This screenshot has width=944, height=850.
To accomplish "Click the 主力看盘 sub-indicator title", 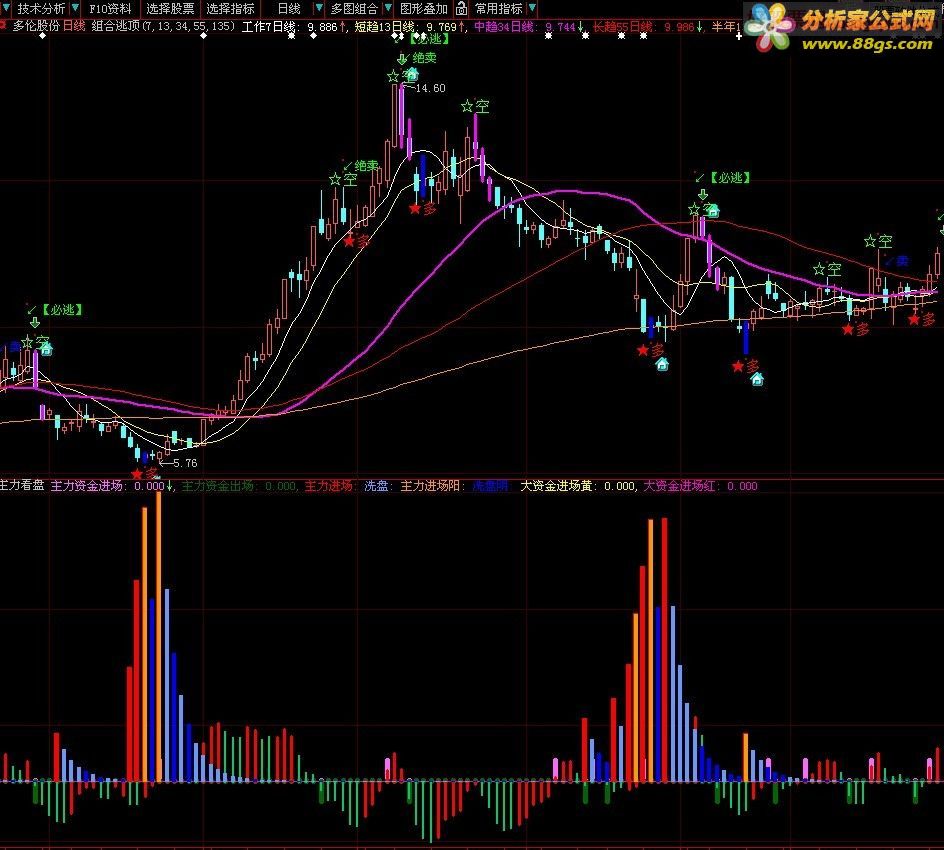I will 22,485.
